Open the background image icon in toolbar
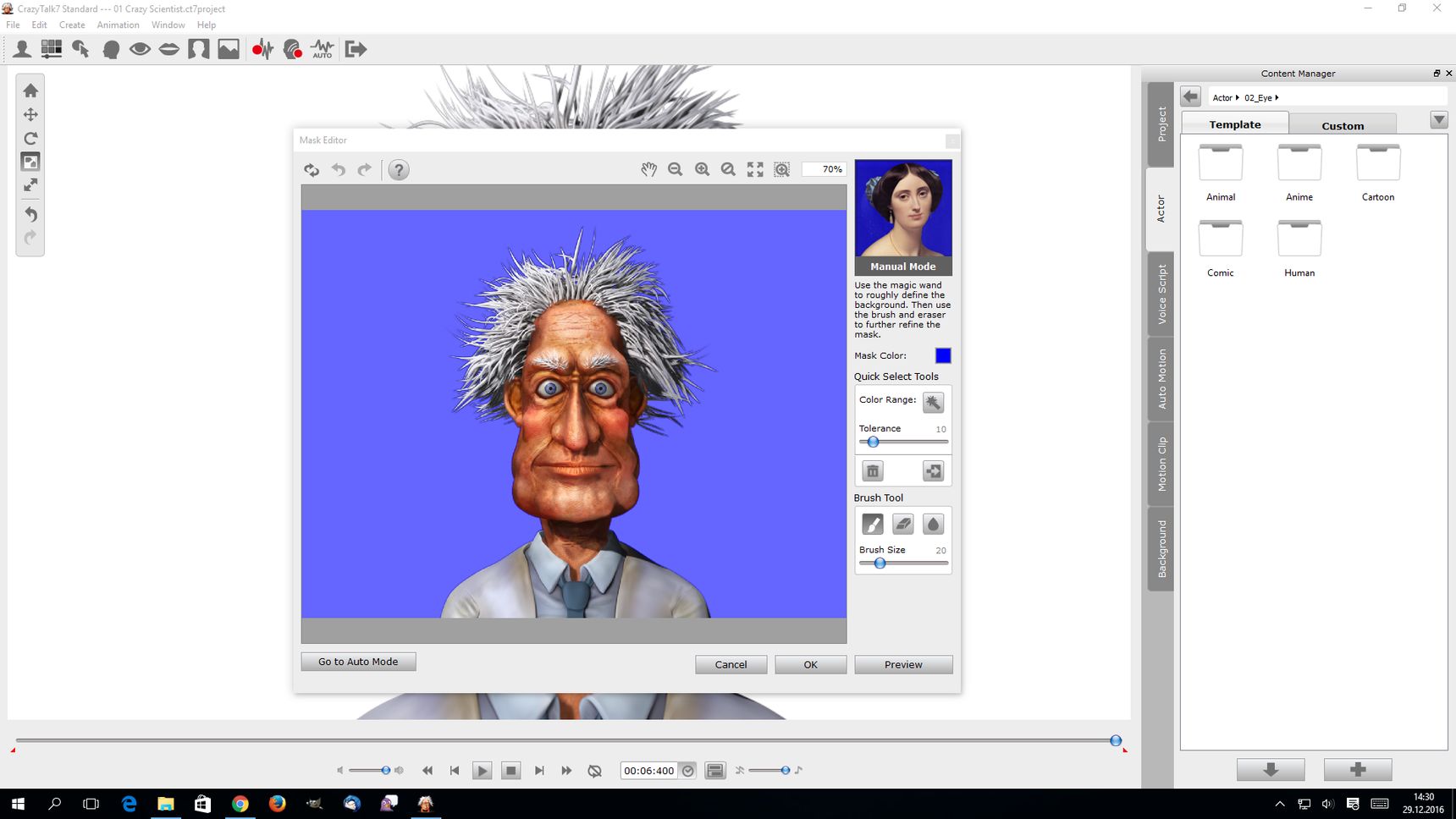 (x=229, y=49)
